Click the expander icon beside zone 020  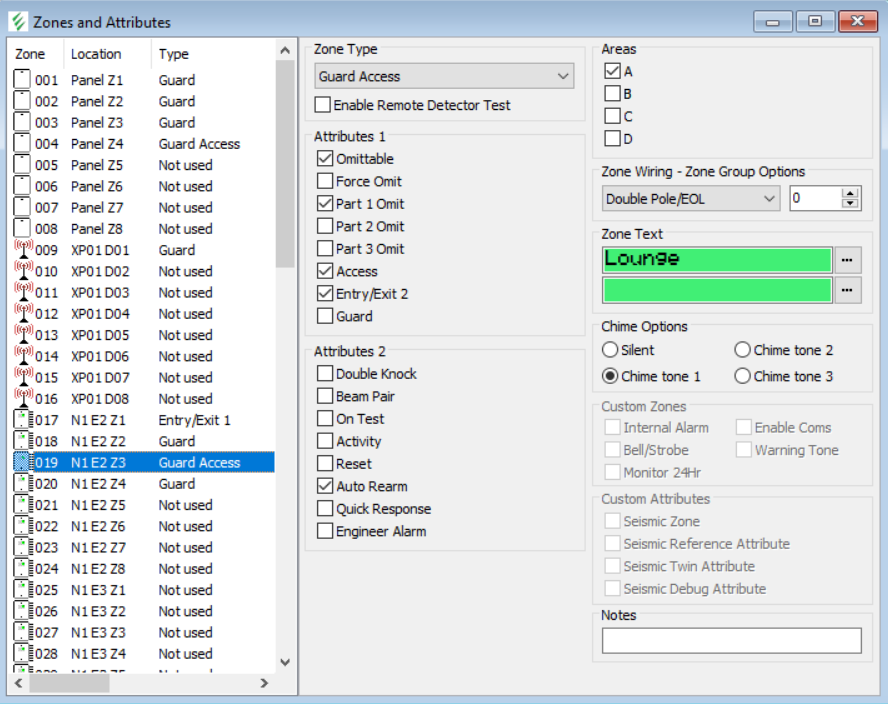coord(22,484)
